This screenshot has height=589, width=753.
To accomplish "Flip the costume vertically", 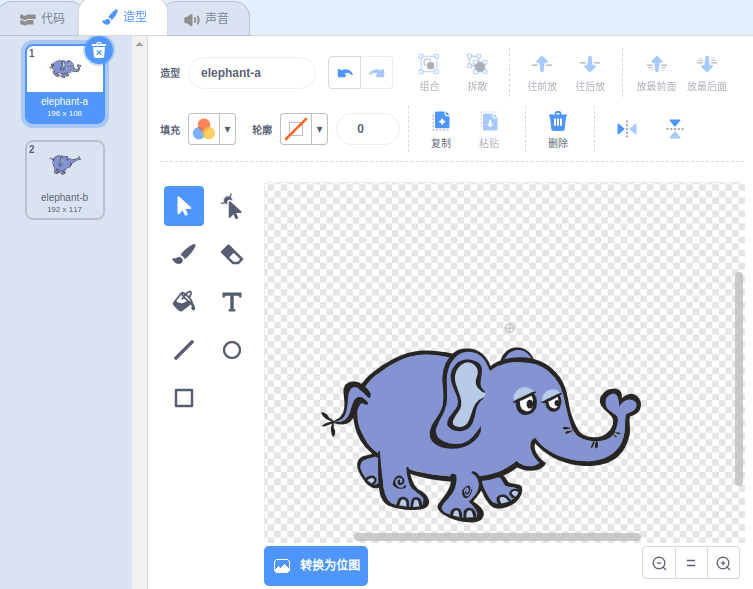I will tap(675, 129).
